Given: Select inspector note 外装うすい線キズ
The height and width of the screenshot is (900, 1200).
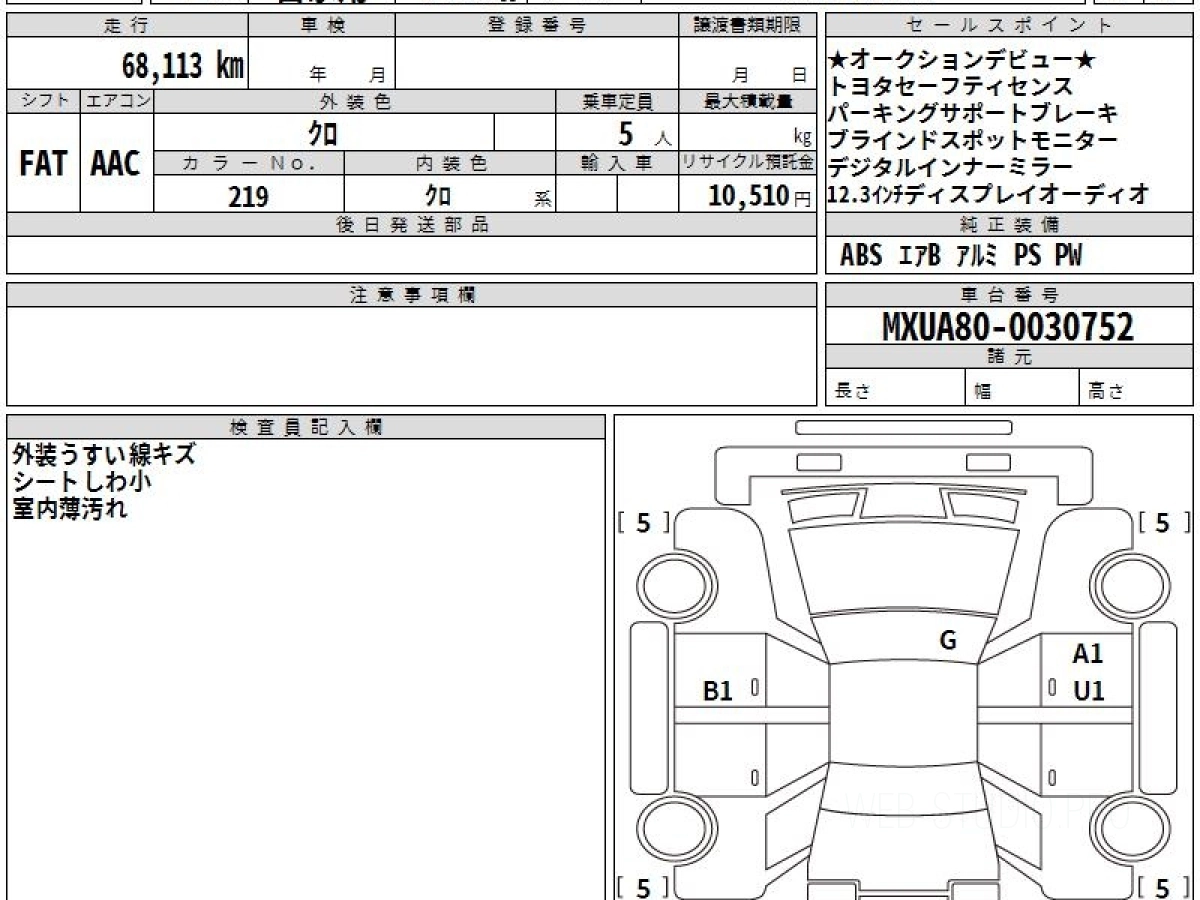Looking at the screenshot, I should point(104,455).
